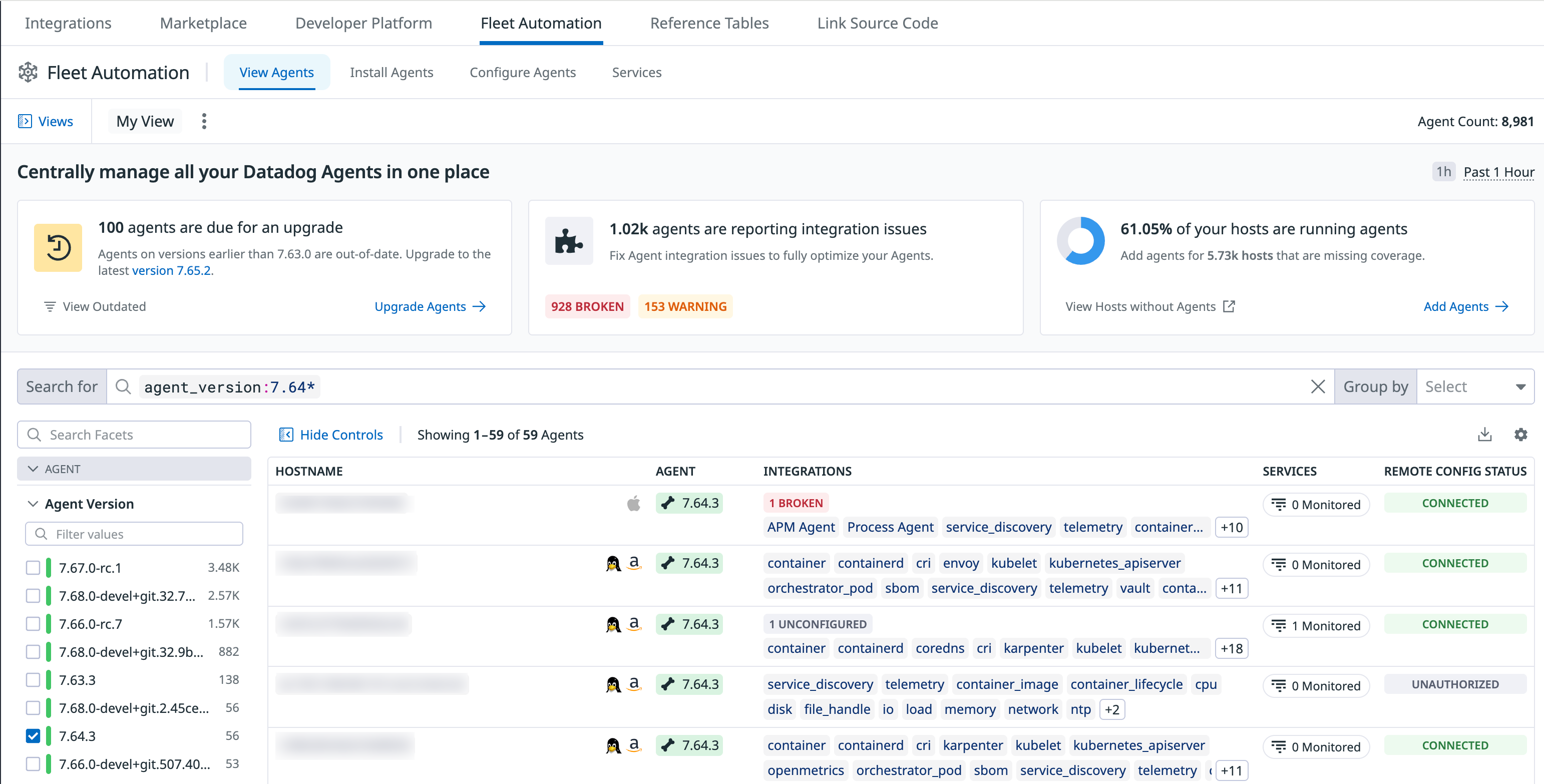Toggle the 7.67.0-rc.1 version checkbox
This screenshot has width=1544, height=784.
pos(33,568)
